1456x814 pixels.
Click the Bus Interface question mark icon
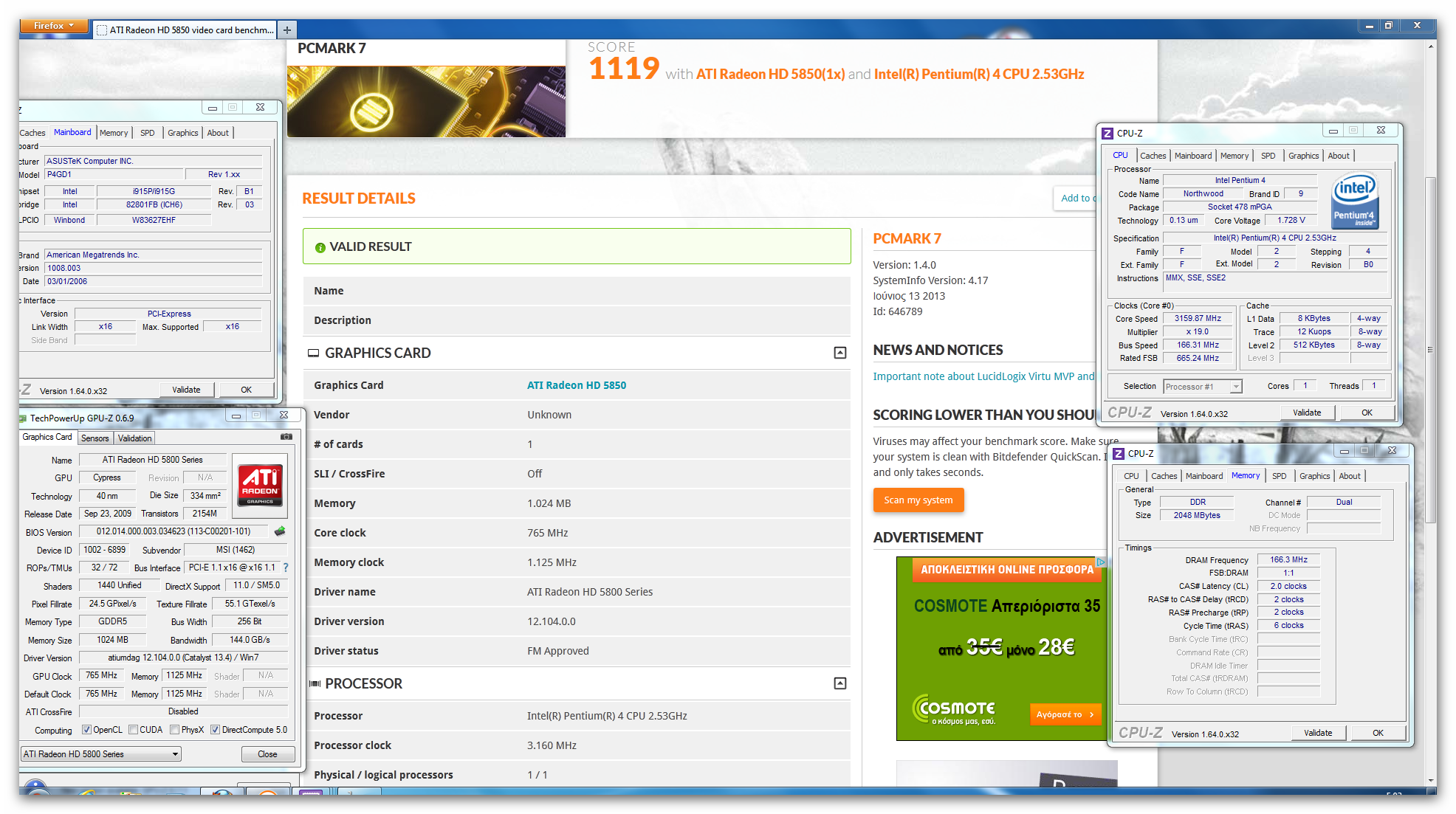click(x=286, y=568)
